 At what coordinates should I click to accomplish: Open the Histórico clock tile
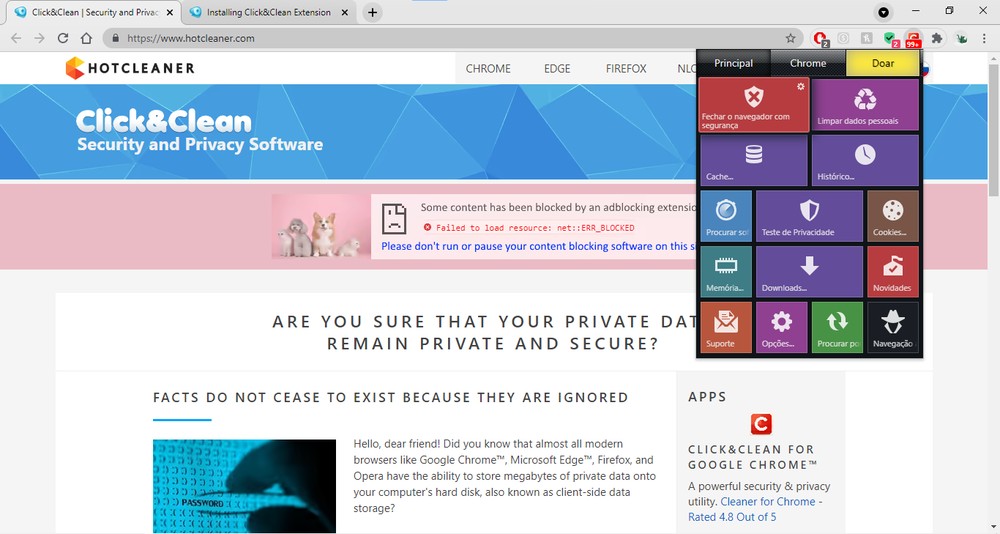(x=865, y=160)
